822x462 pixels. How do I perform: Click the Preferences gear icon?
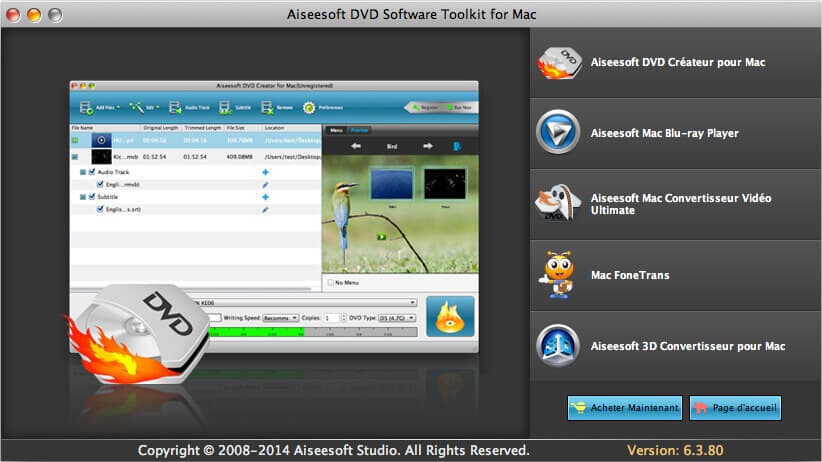point(309,108)
